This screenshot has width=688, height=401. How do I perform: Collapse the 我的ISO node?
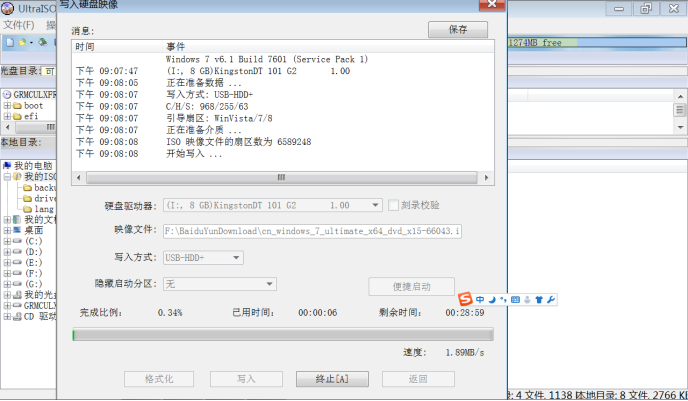(7, 176)
